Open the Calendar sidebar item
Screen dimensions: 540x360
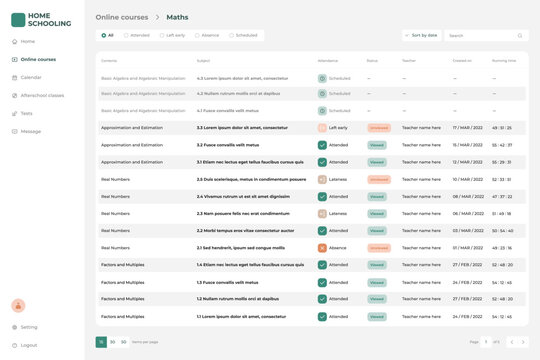(27, 78)
